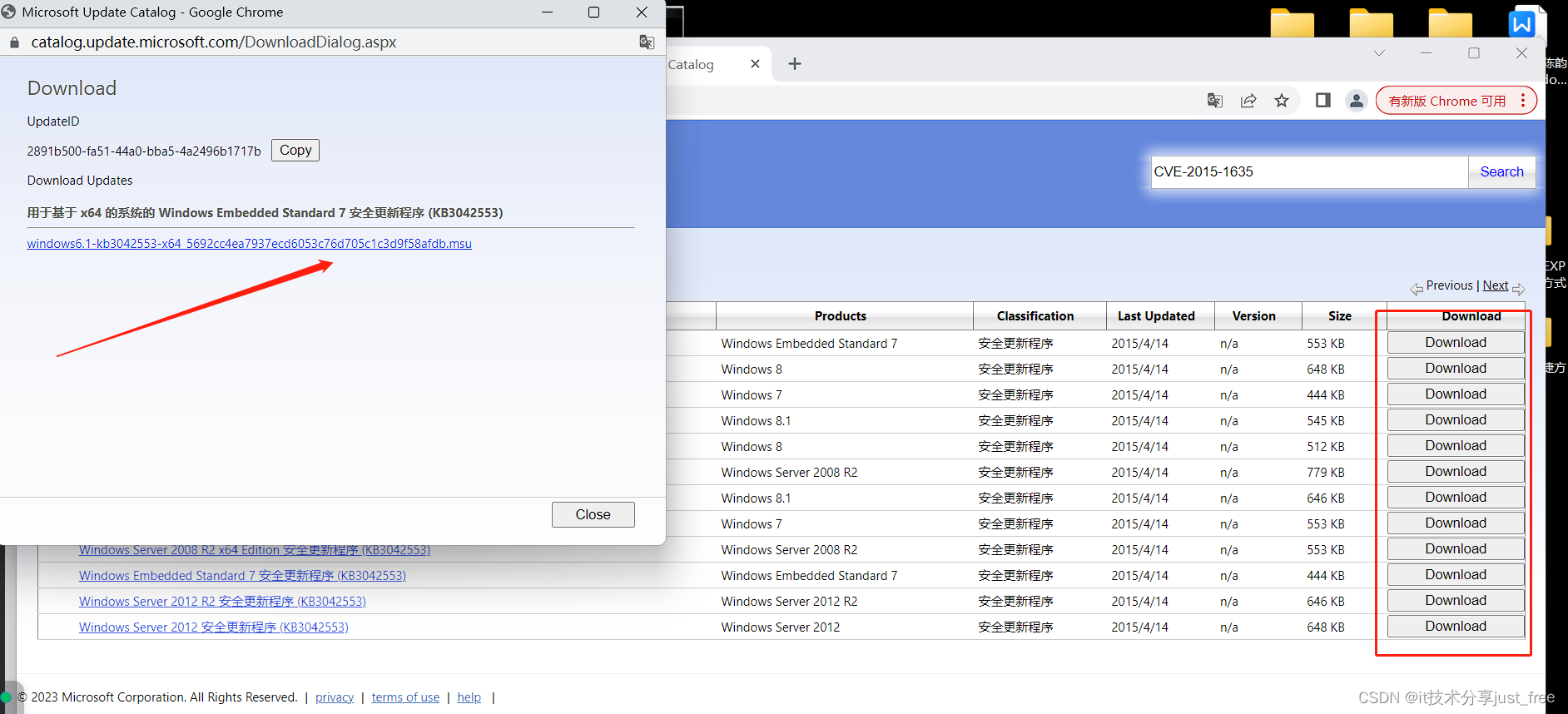Bookmark this page with the star icon
Screen dimensions: 1568x714
(x=1282, y=101)
